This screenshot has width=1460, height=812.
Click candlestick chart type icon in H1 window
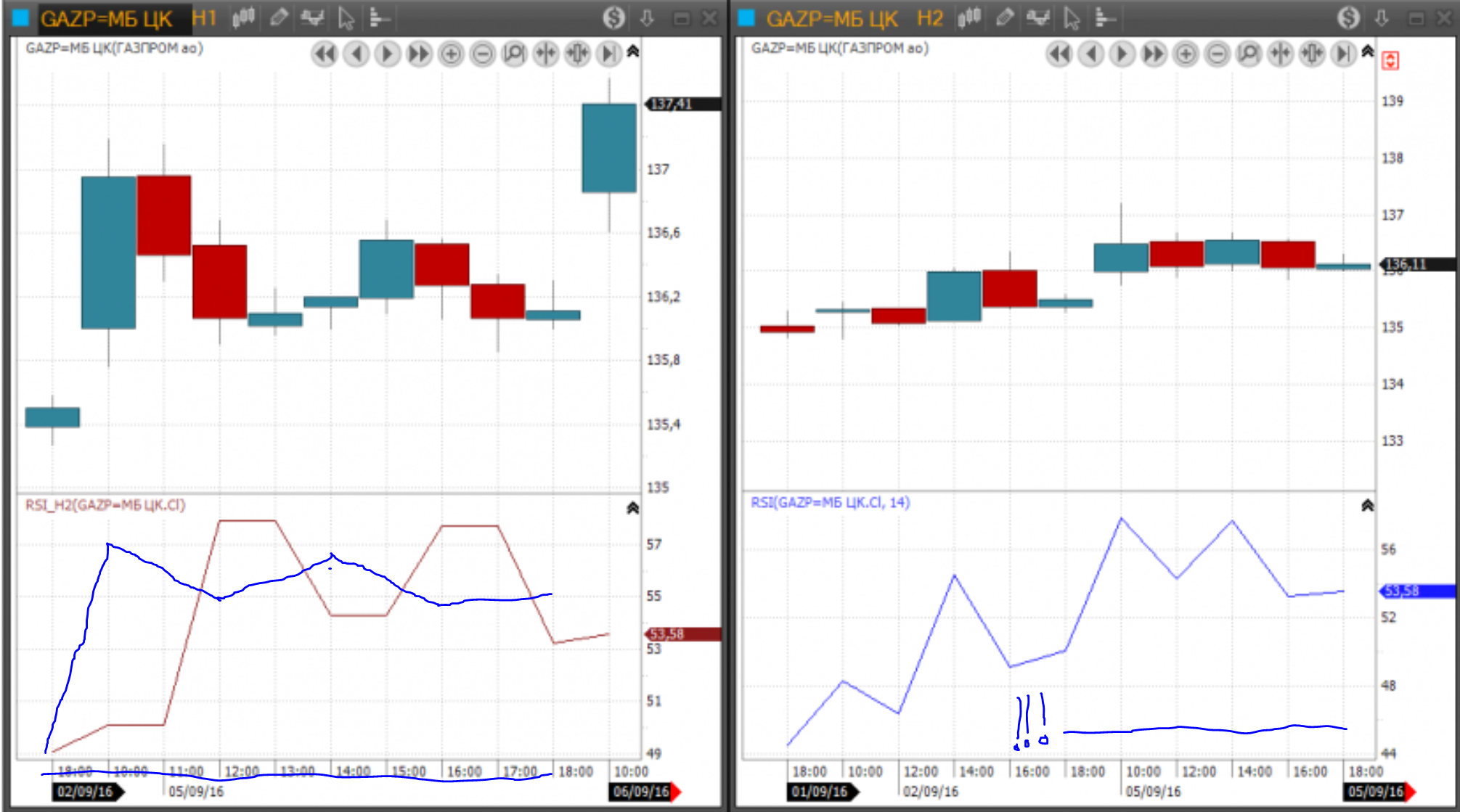tap(243, 17)
